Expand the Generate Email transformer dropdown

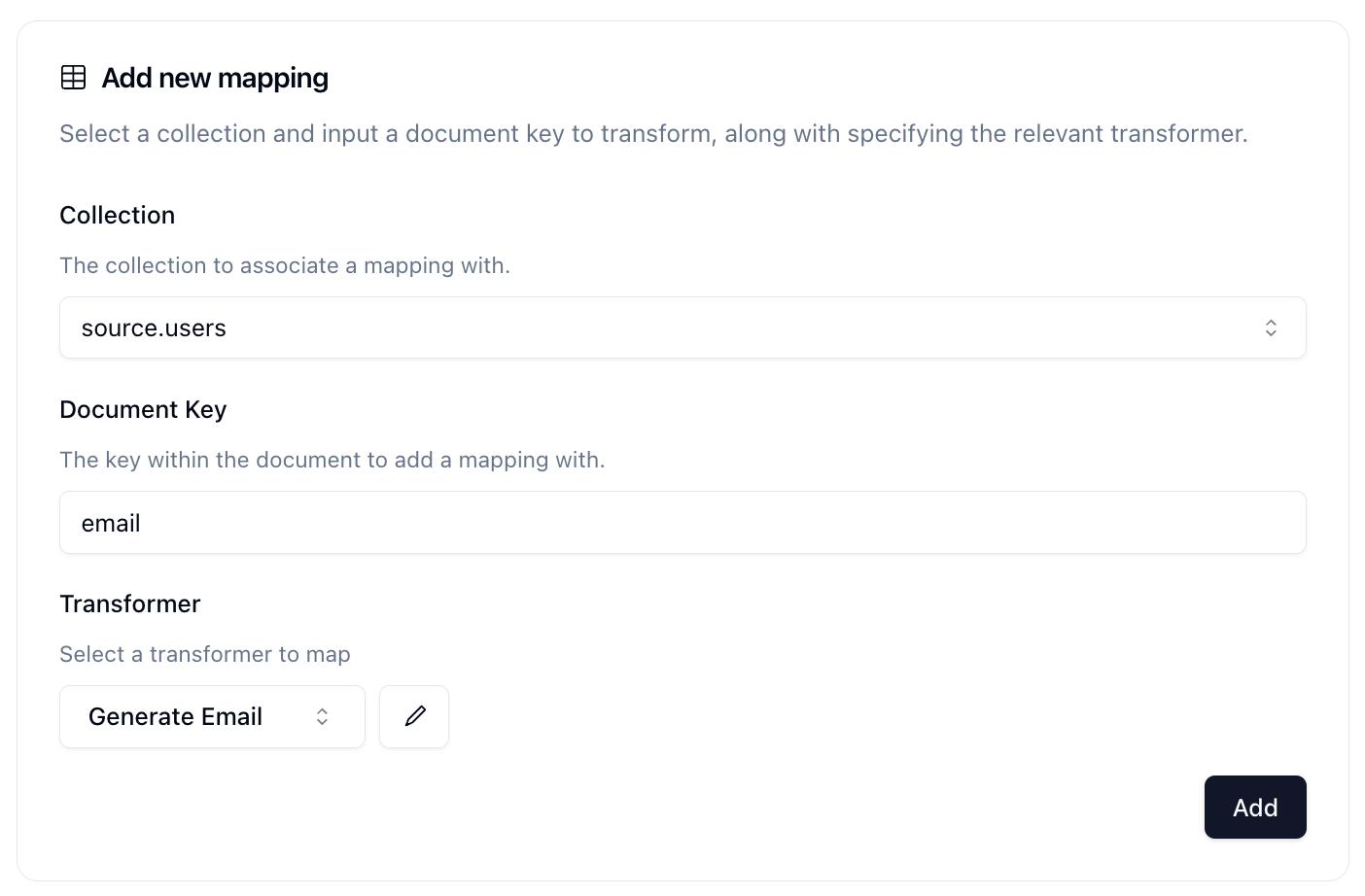click(212, 717)
